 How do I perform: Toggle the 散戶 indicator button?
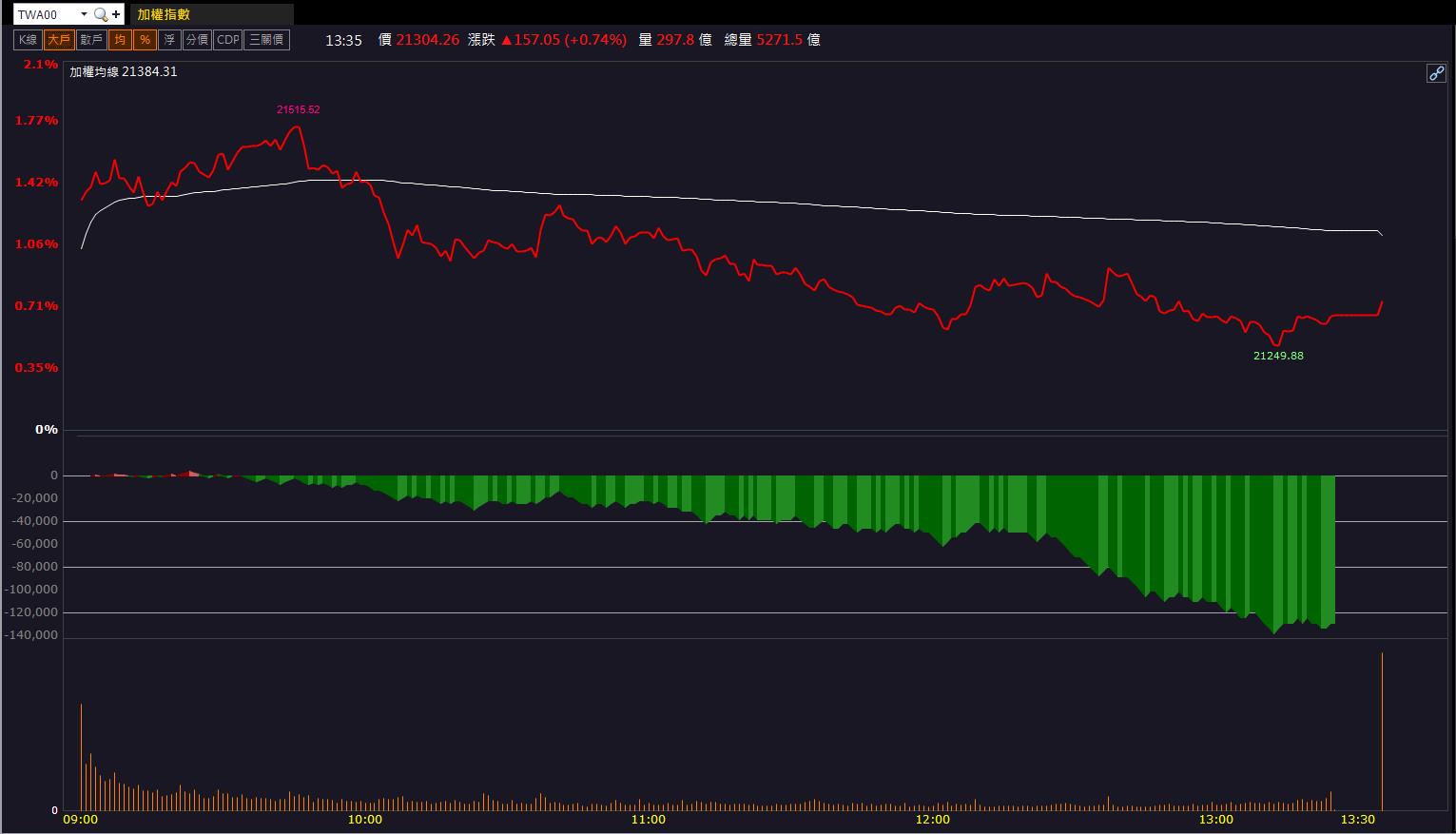pyautogui.click(x=91, y=40)
